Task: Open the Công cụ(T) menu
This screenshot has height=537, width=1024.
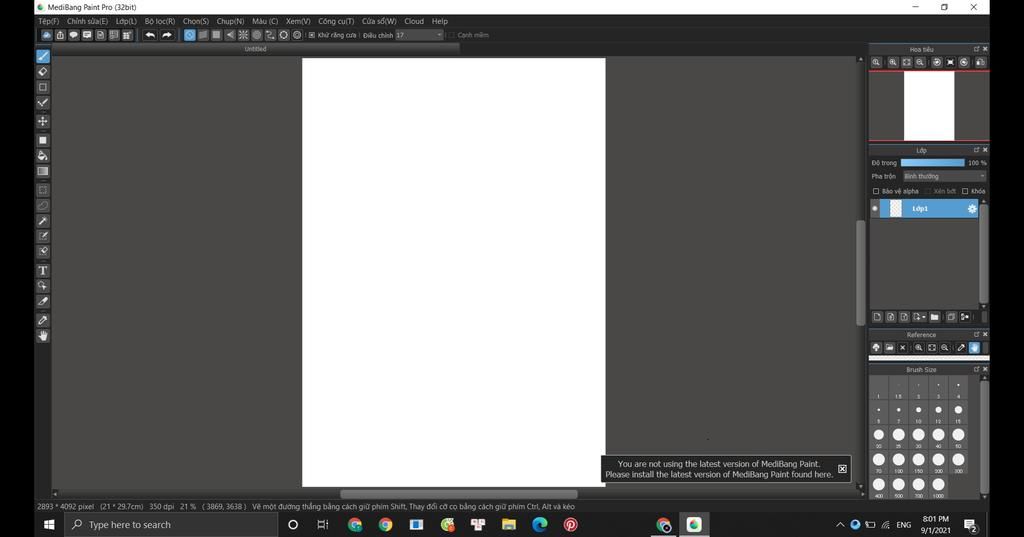Action: [x=336, y=21]
